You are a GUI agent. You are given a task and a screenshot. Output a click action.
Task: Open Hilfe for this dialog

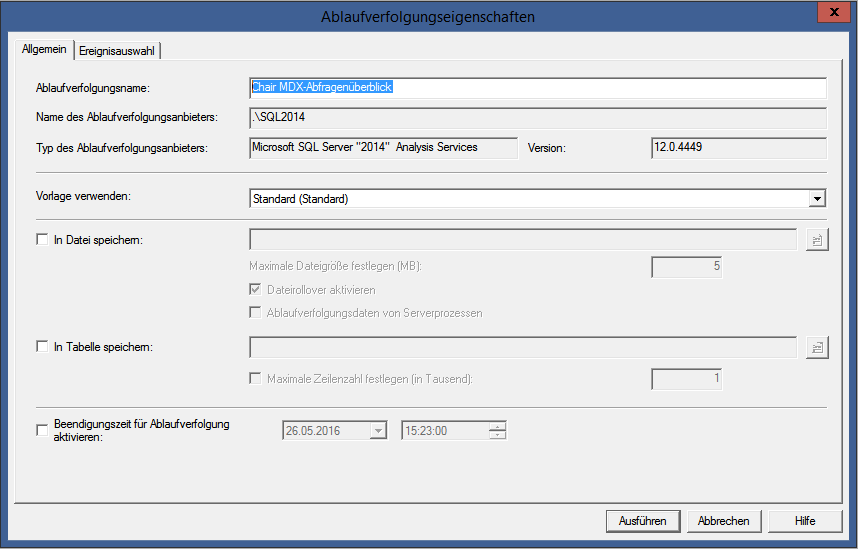pos(805,521)
